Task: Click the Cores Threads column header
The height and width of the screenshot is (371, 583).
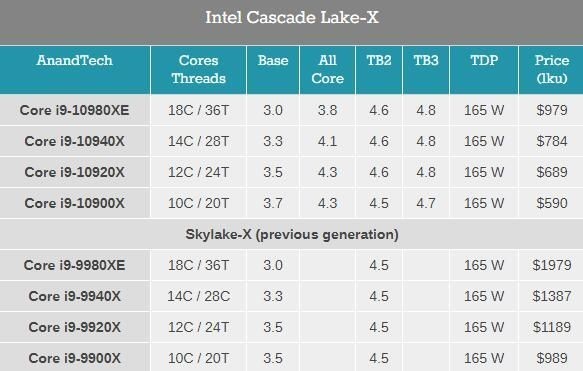Action: click(199, 70)
